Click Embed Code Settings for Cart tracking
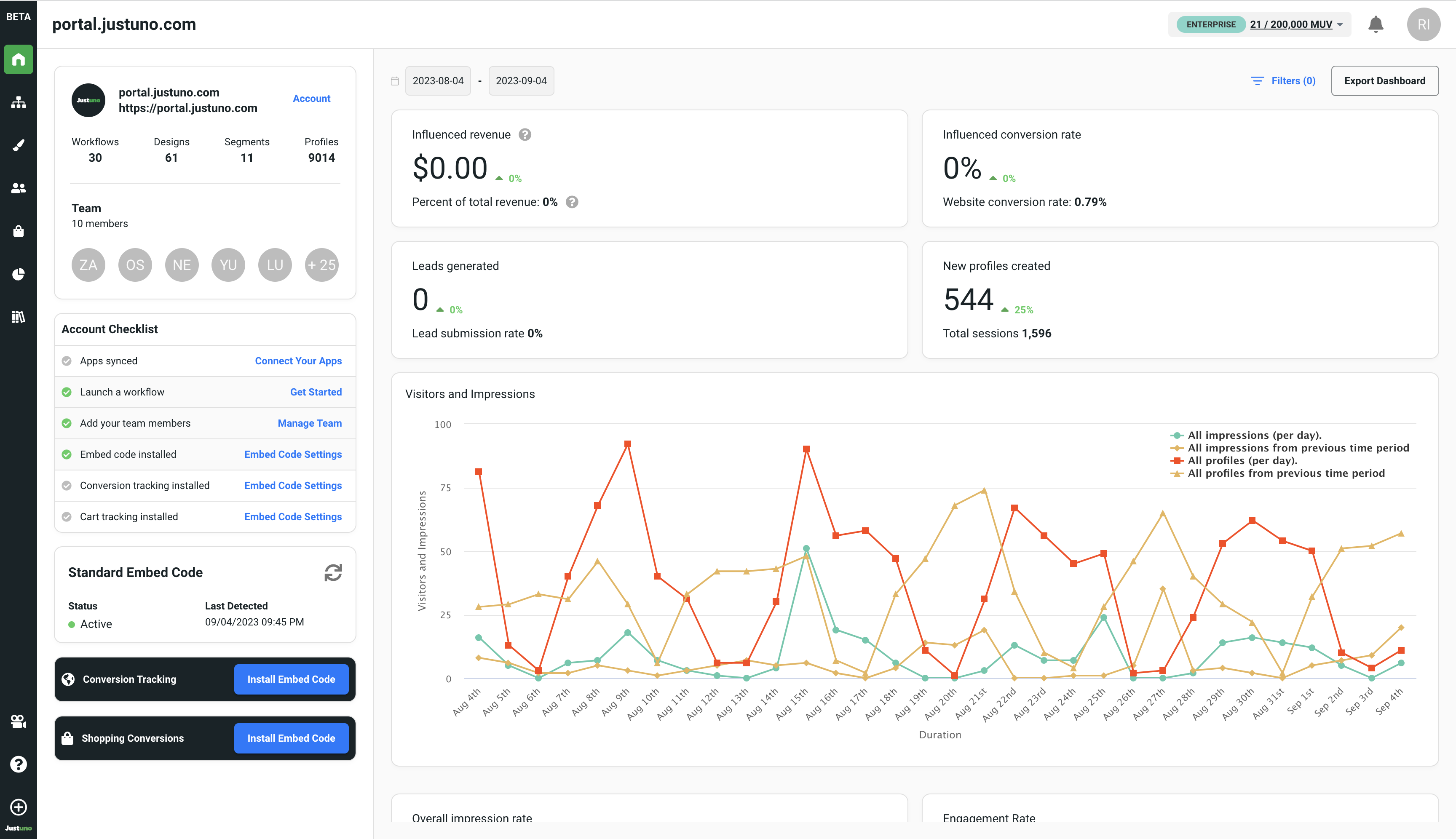The height and width of the screenshot is (839, 1456). tap(293, 516)
